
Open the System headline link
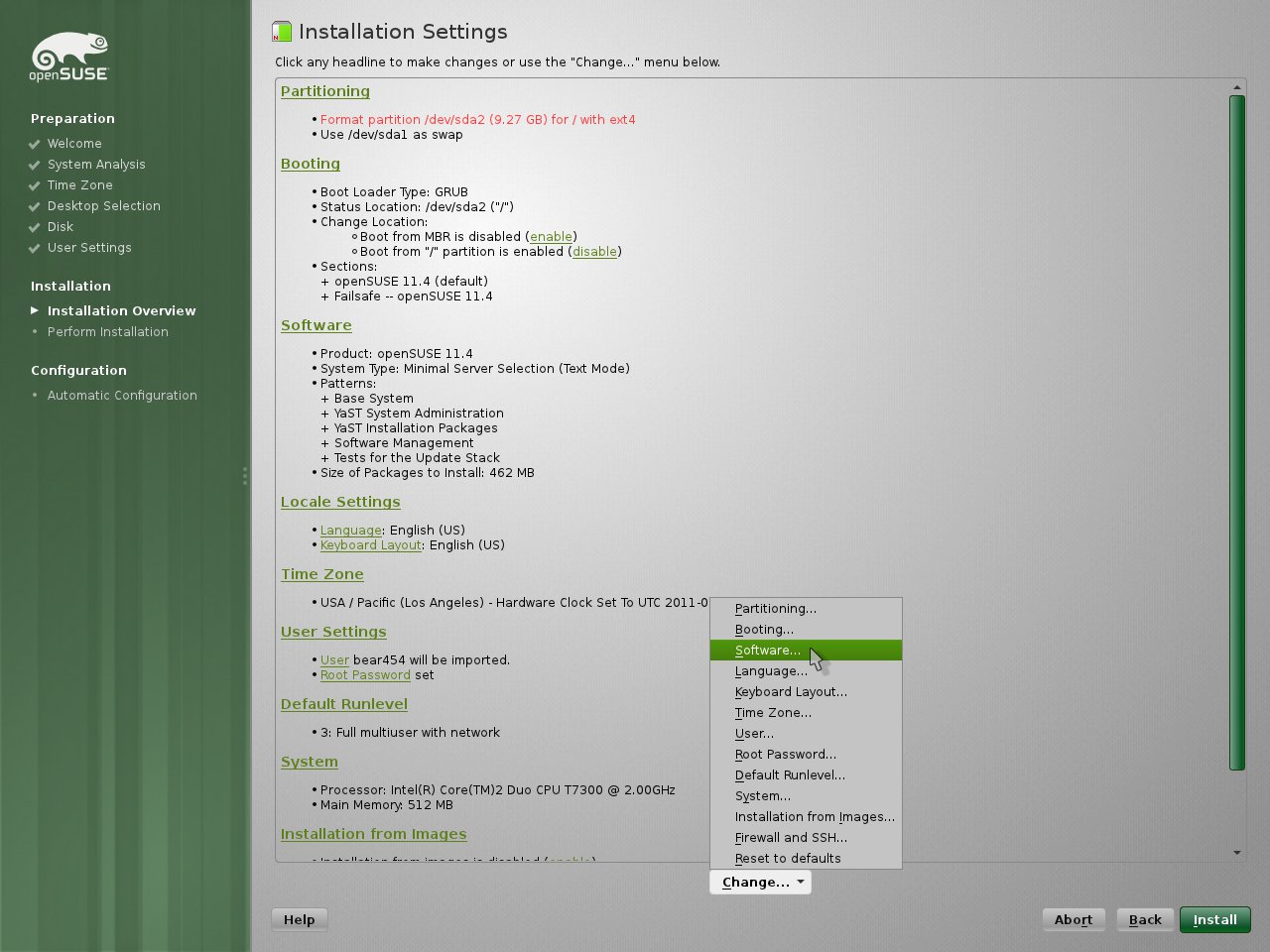click(310, 762)
